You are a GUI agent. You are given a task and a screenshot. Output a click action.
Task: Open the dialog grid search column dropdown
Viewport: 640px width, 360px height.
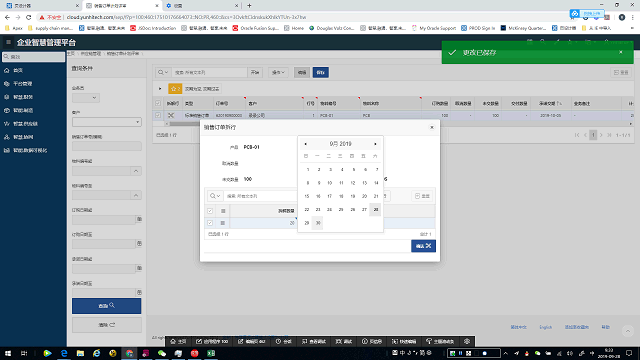[215, 196]
